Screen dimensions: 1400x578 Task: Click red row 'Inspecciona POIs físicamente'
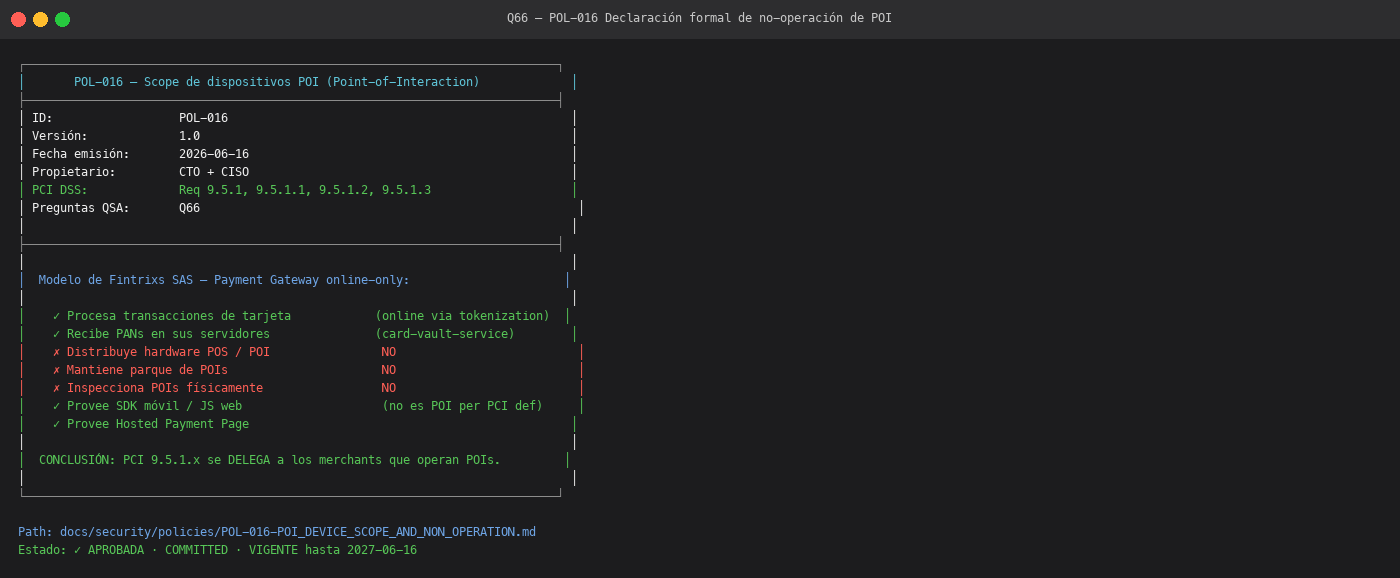(158, 388)
